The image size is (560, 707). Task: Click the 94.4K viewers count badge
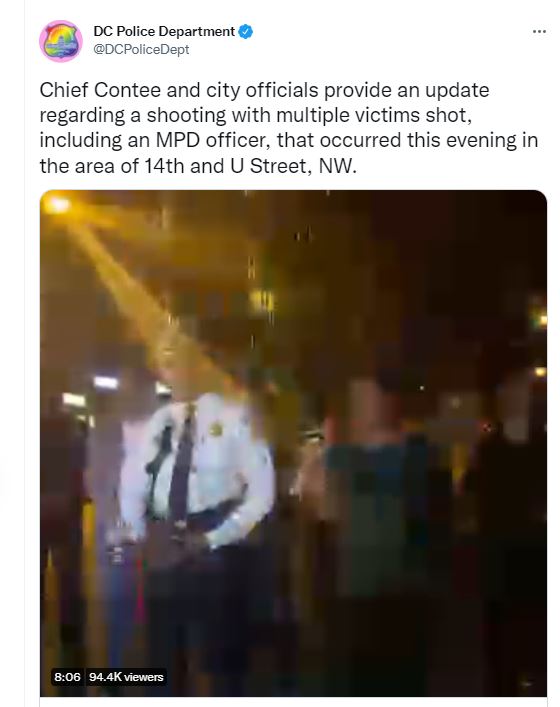coord(126,677)
